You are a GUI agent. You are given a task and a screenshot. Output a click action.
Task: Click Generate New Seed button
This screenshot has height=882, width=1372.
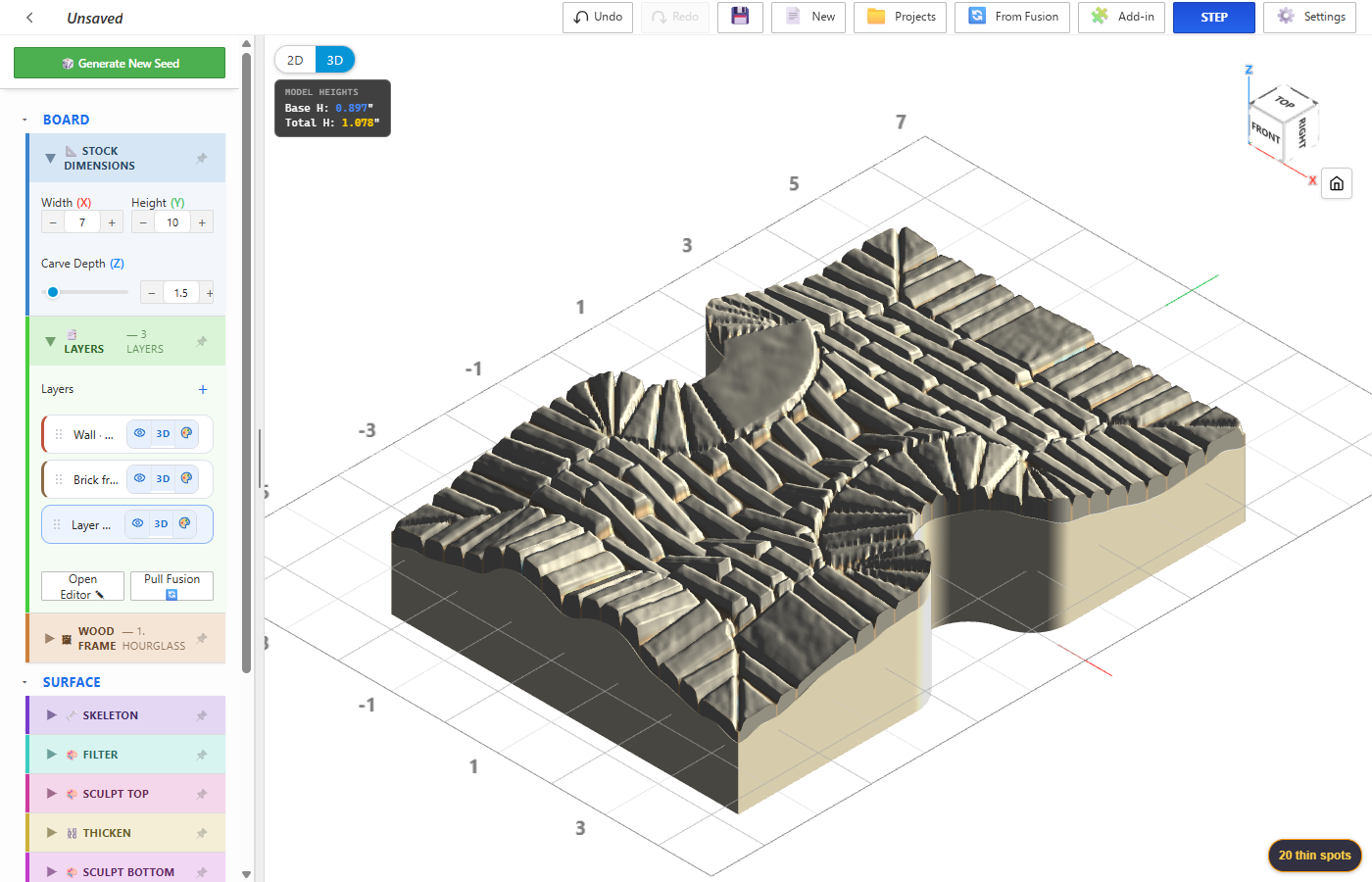120,63
